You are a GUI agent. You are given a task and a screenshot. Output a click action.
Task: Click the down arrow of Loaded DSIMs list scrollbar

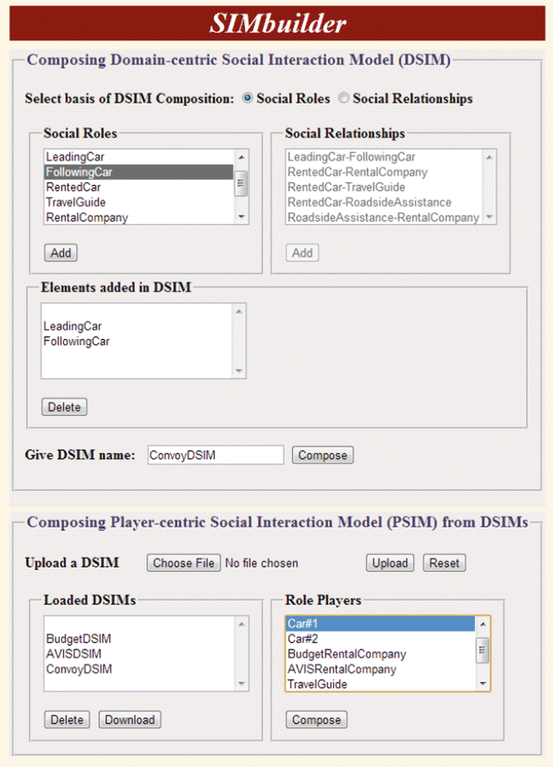(242, 683)
